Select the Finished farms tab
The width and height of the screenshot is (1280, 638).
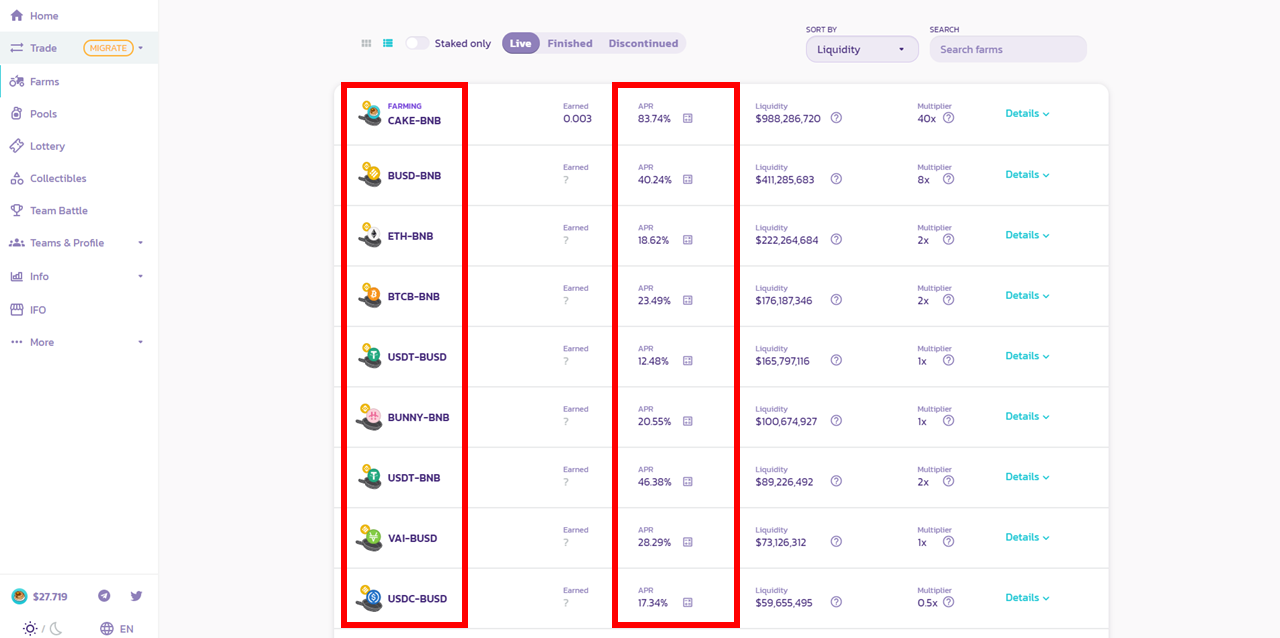click(x=570, y=43)
